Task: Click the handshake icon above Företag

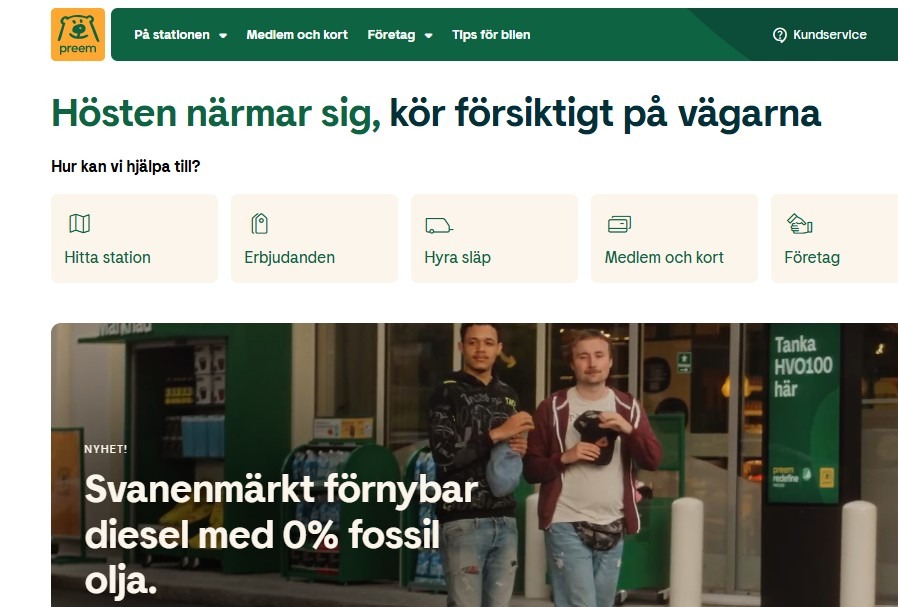Action: click(799, 223)
